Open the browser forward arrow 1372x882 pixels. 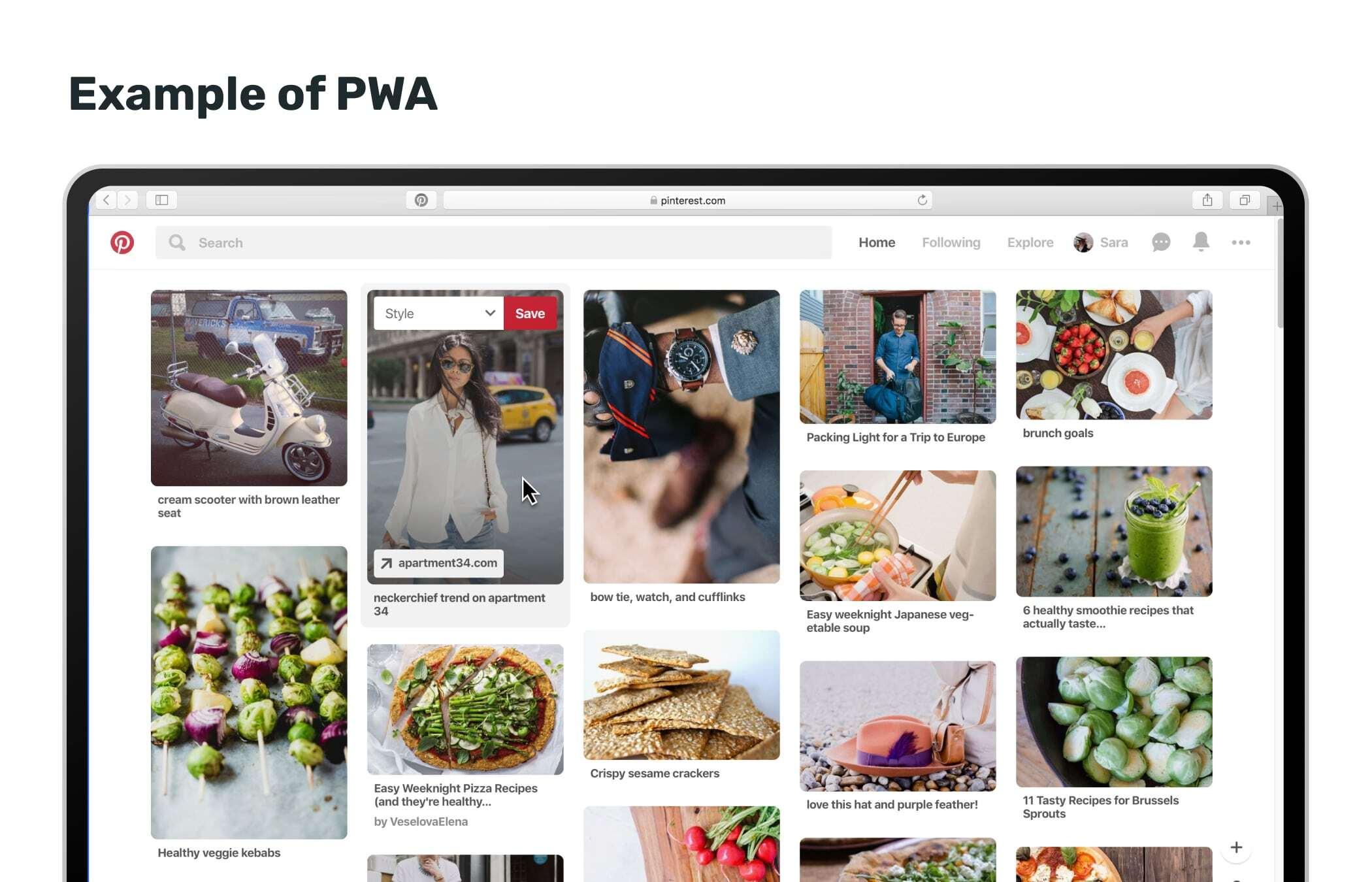(128, 200)
